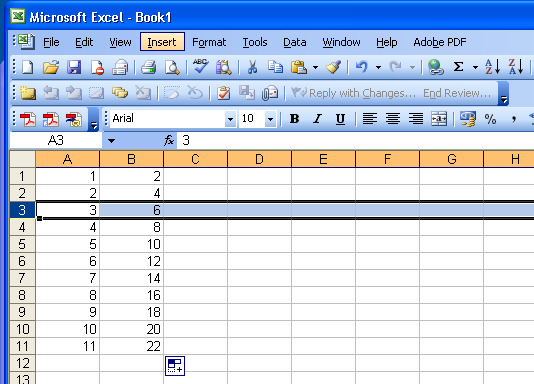Click the Name Box showing A3
Image resolution: width=534 pixels, height=384 pixels.
point(56,140)
